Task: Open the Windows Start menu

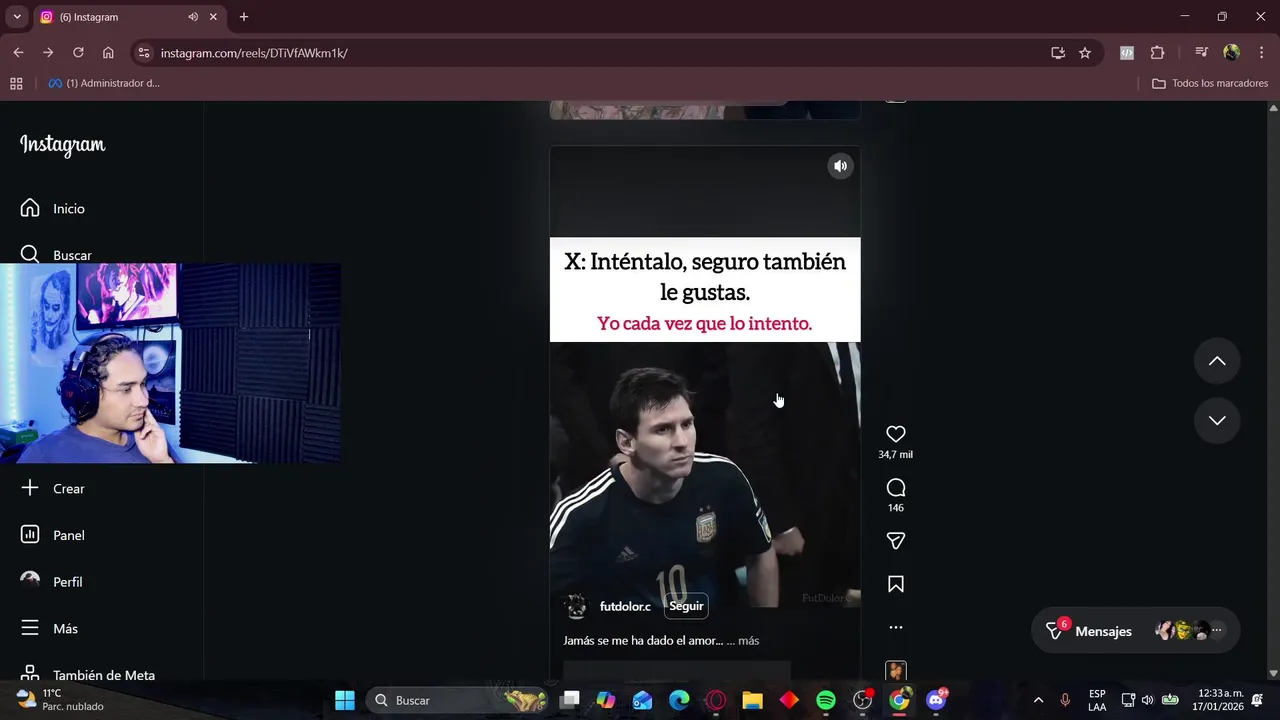Action: click(345, 700)
